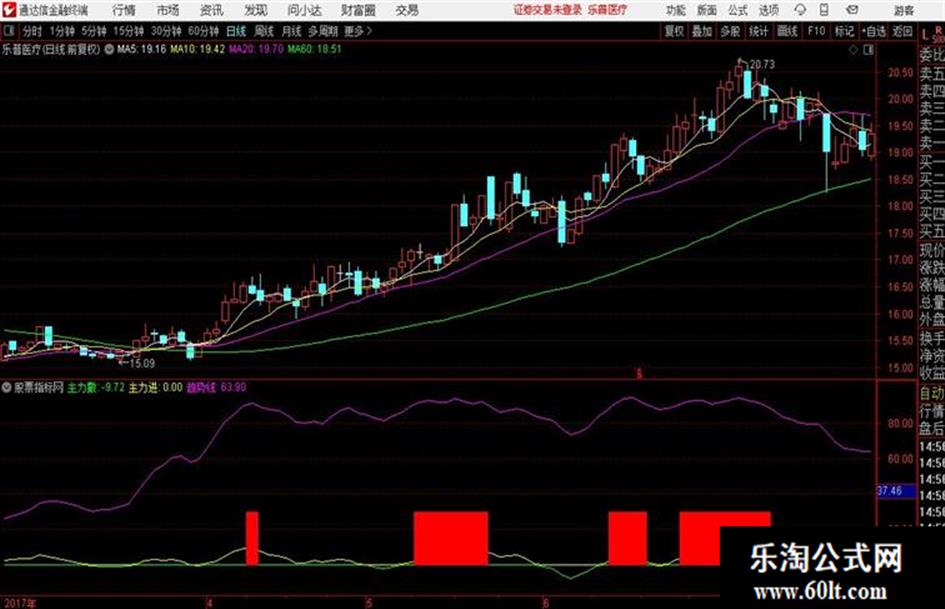Viewport: 945px width, 609px height.
Task: Click the 乐普医疗(日线 前复权) chart title
Action: pos(51,49)
